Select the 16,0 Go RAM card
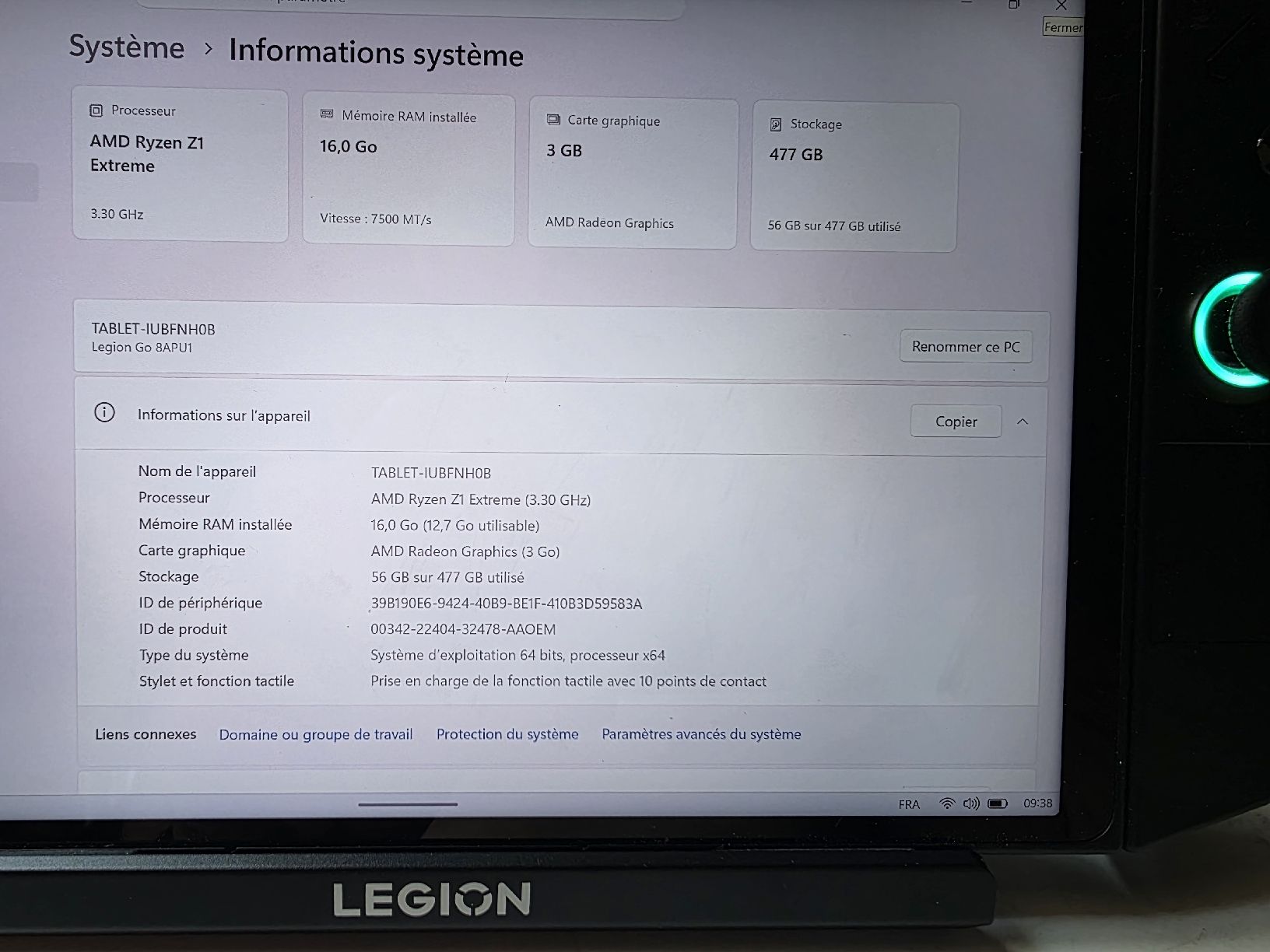 (x=409, y=170)
